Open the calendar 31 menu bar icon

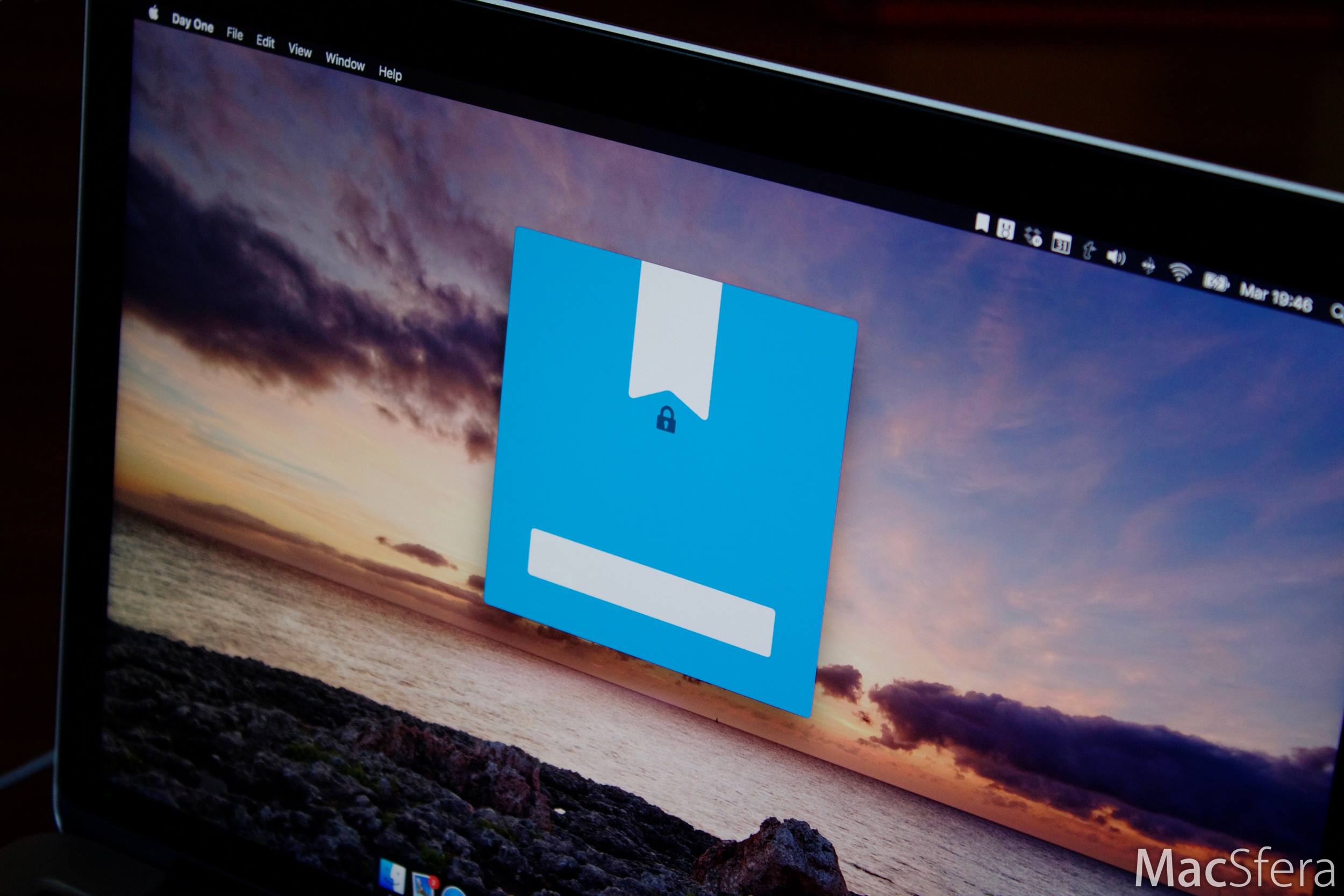[x=1061, y=243]
